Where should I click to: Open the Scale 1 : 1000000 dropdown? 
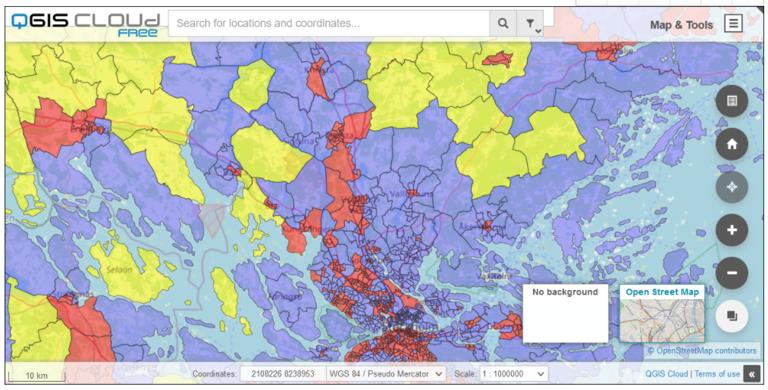pyautogui.click(x=514, y=374)
